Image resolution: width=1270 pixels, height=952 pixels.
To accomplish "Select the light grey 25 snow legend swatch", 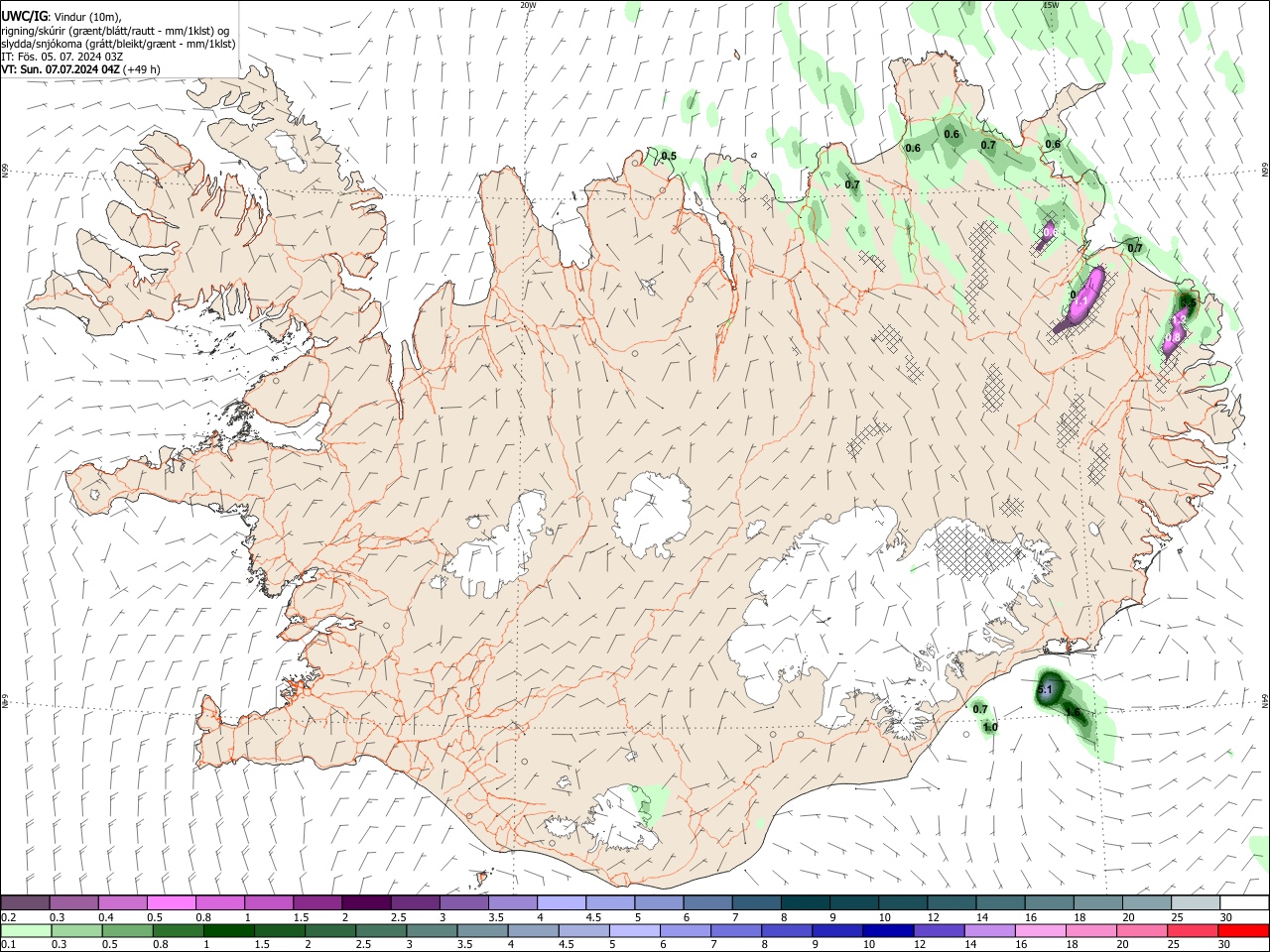I will tap(1196, 902).
